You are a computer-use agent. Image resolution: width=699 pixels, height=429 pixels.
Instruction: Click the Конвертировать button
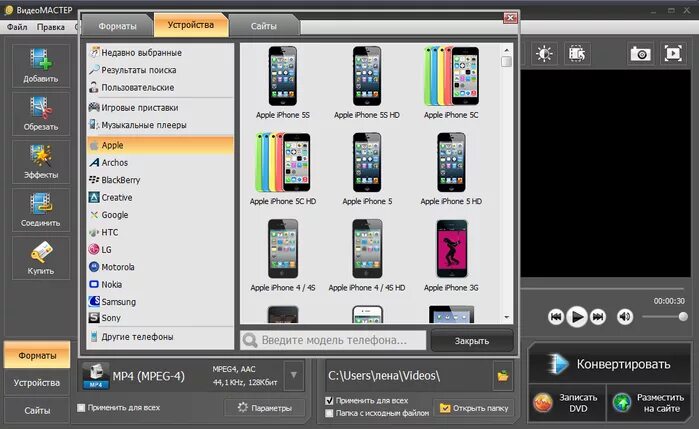(609, 364)
